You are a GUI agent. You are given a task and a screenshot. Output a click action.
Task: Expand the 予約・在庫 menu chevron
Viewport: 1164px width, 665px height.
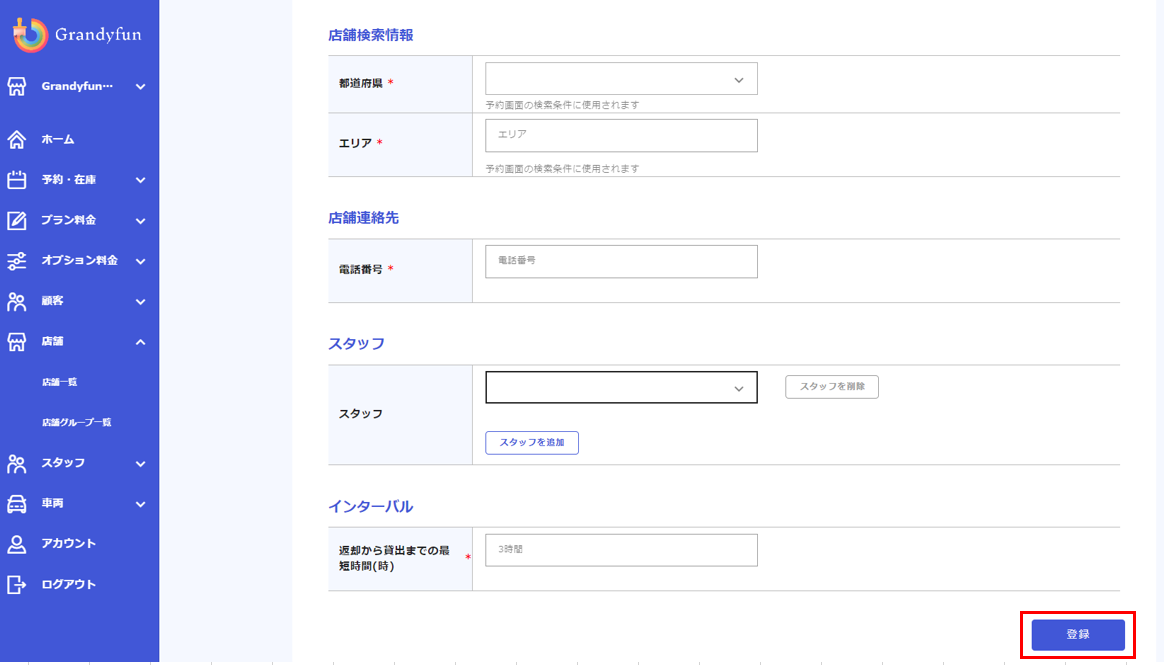(x=140, y=180)
